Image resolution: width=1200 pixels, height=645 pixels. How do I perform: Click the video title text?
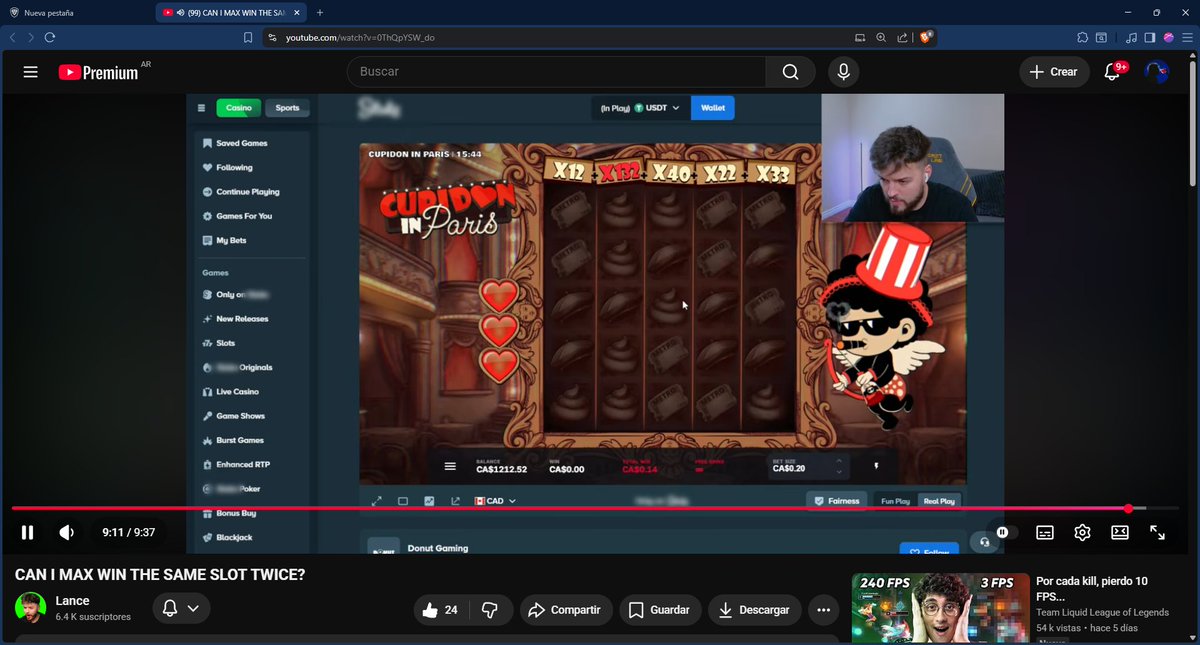160,575
